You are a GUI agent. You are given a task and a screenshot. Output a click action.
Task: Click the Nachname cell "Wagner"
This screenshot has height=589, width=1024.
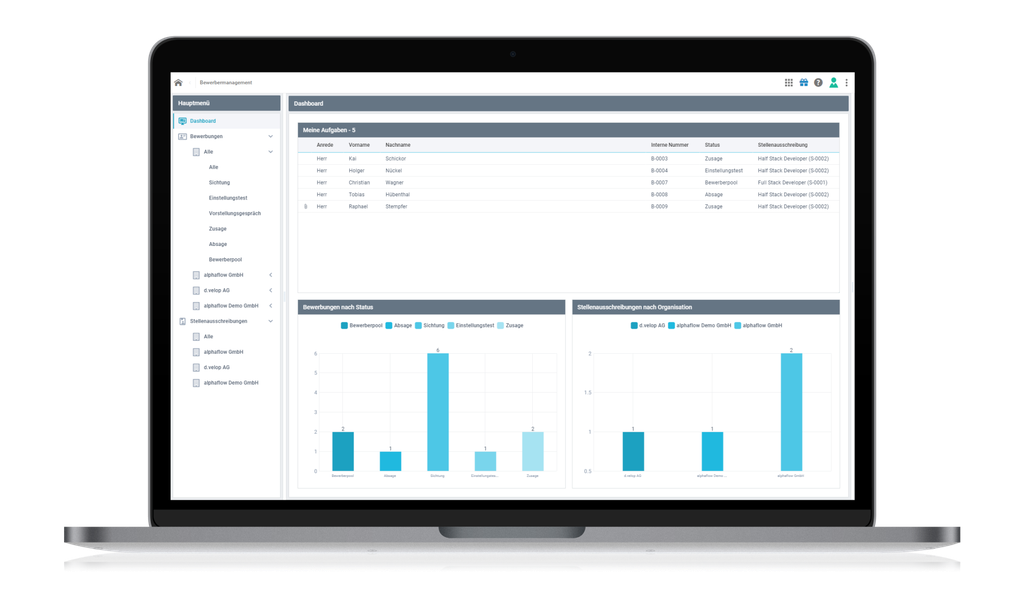[394, 183]
